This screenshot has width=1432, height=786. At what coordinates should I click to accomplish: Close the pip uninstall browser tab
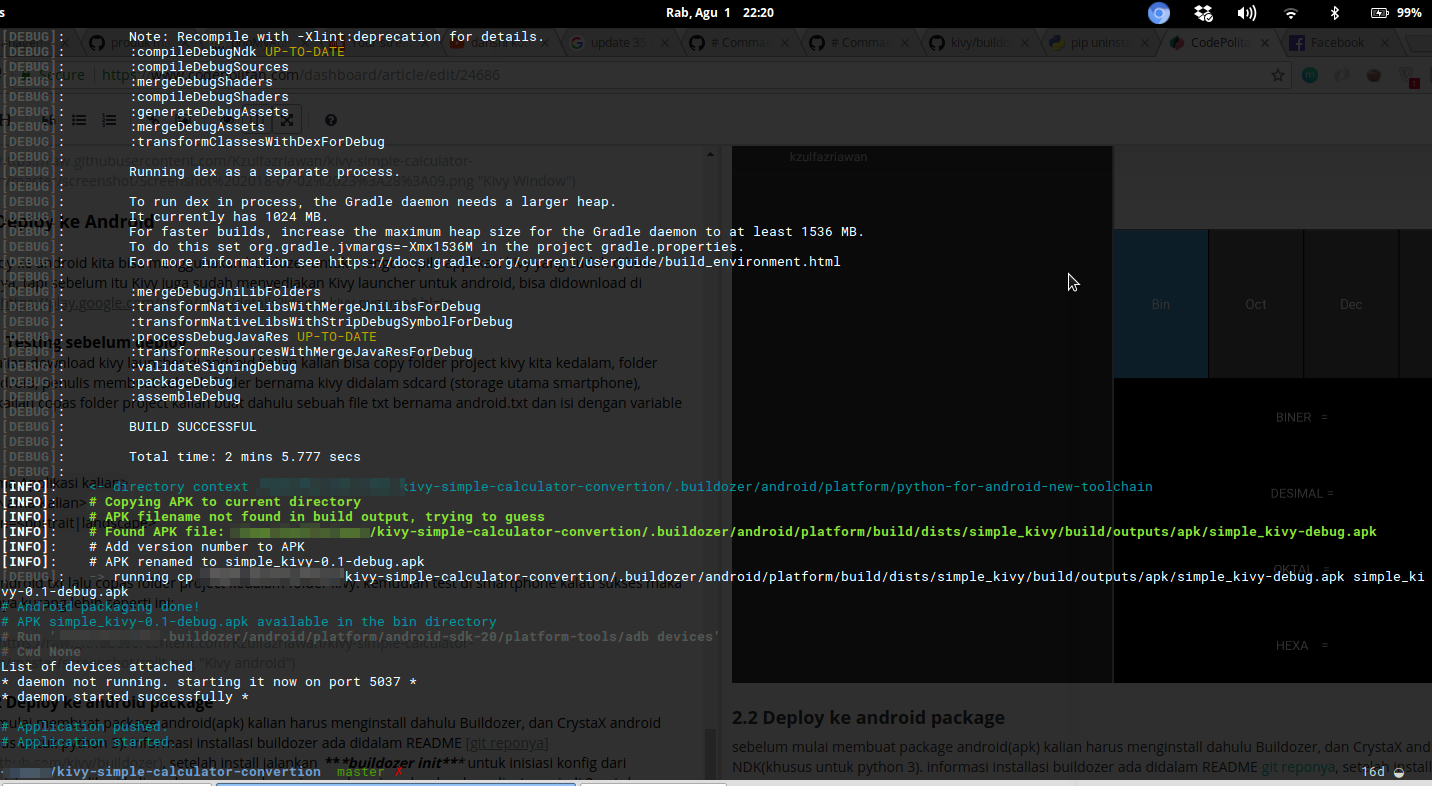click(1145, 43)
